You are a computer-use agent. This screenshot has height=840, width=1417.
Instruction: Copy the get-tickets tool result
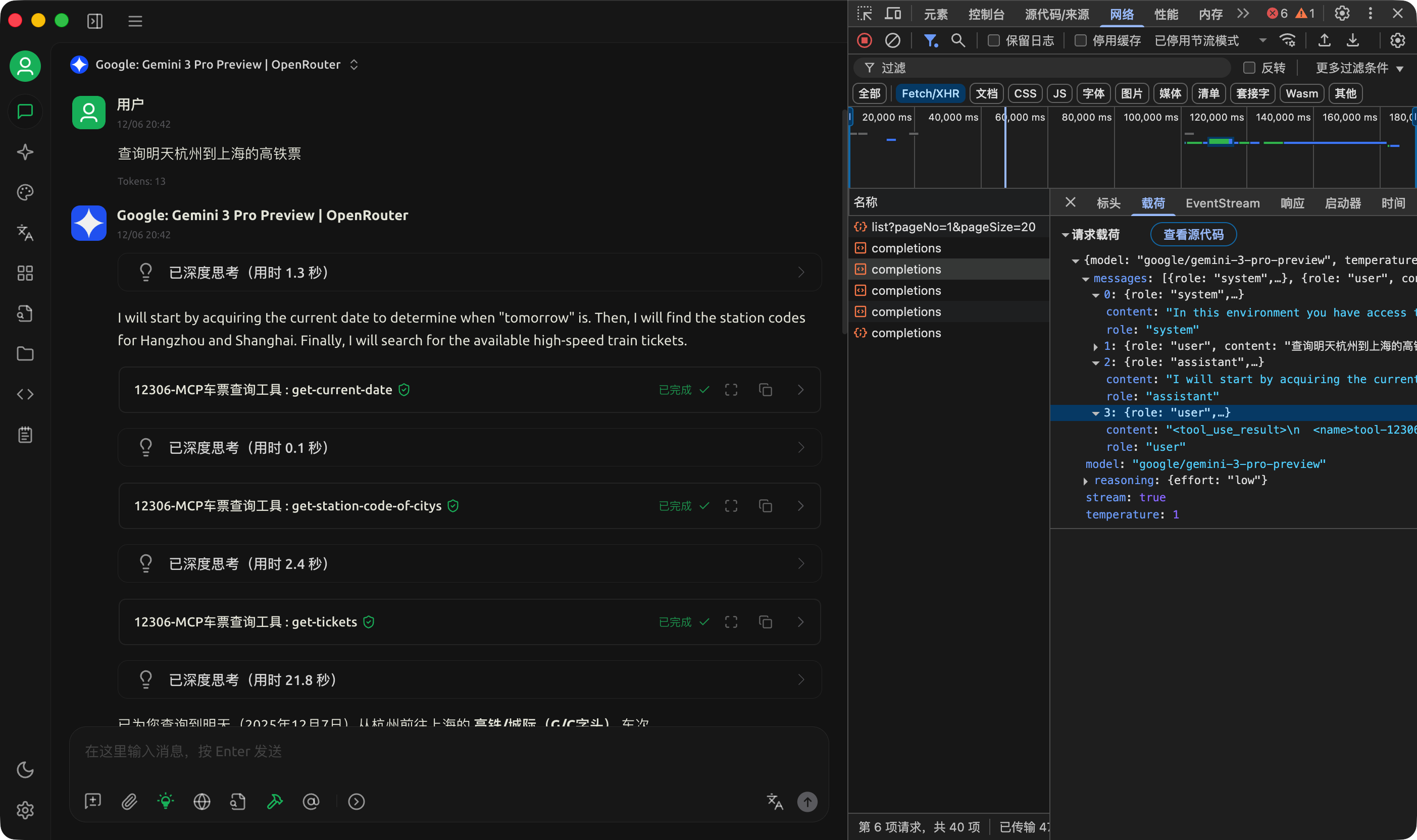point(766,622)
